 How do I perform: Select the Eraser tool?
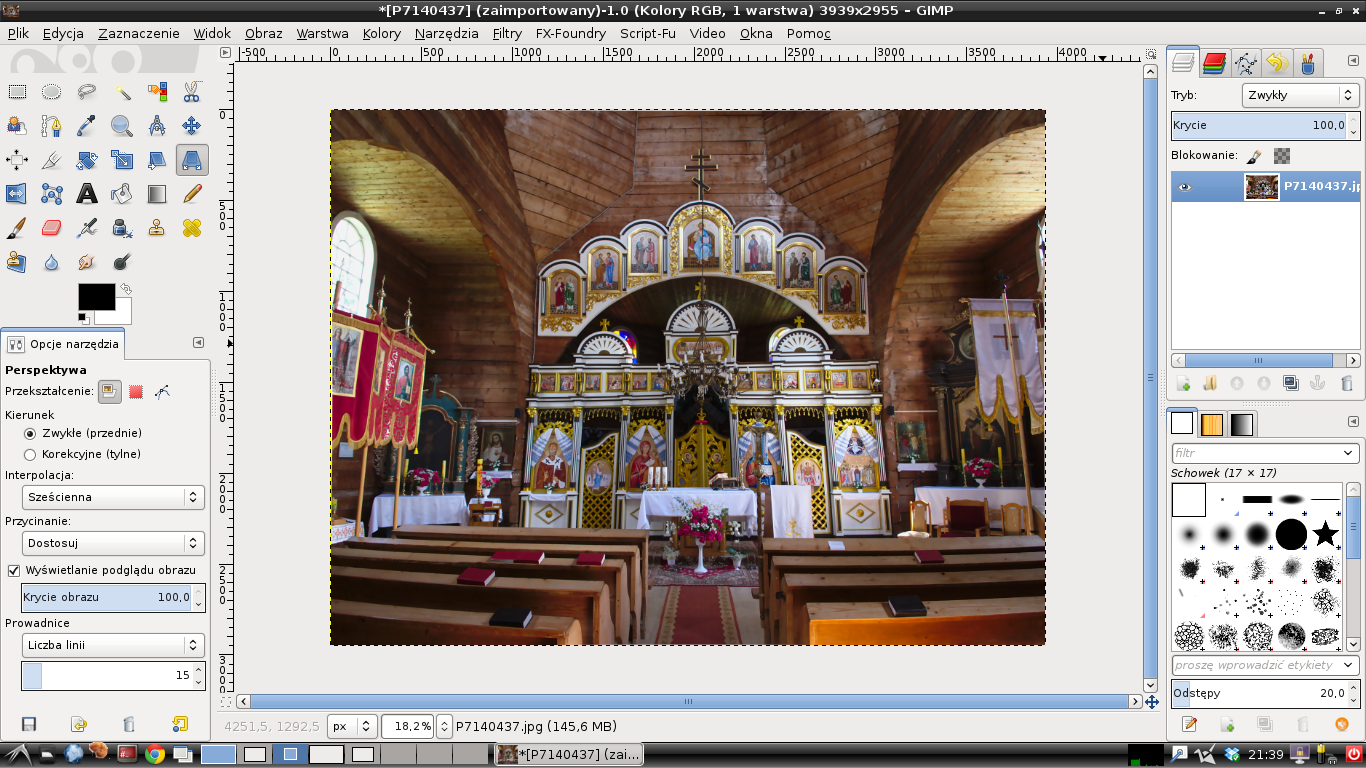pos(52,228)
